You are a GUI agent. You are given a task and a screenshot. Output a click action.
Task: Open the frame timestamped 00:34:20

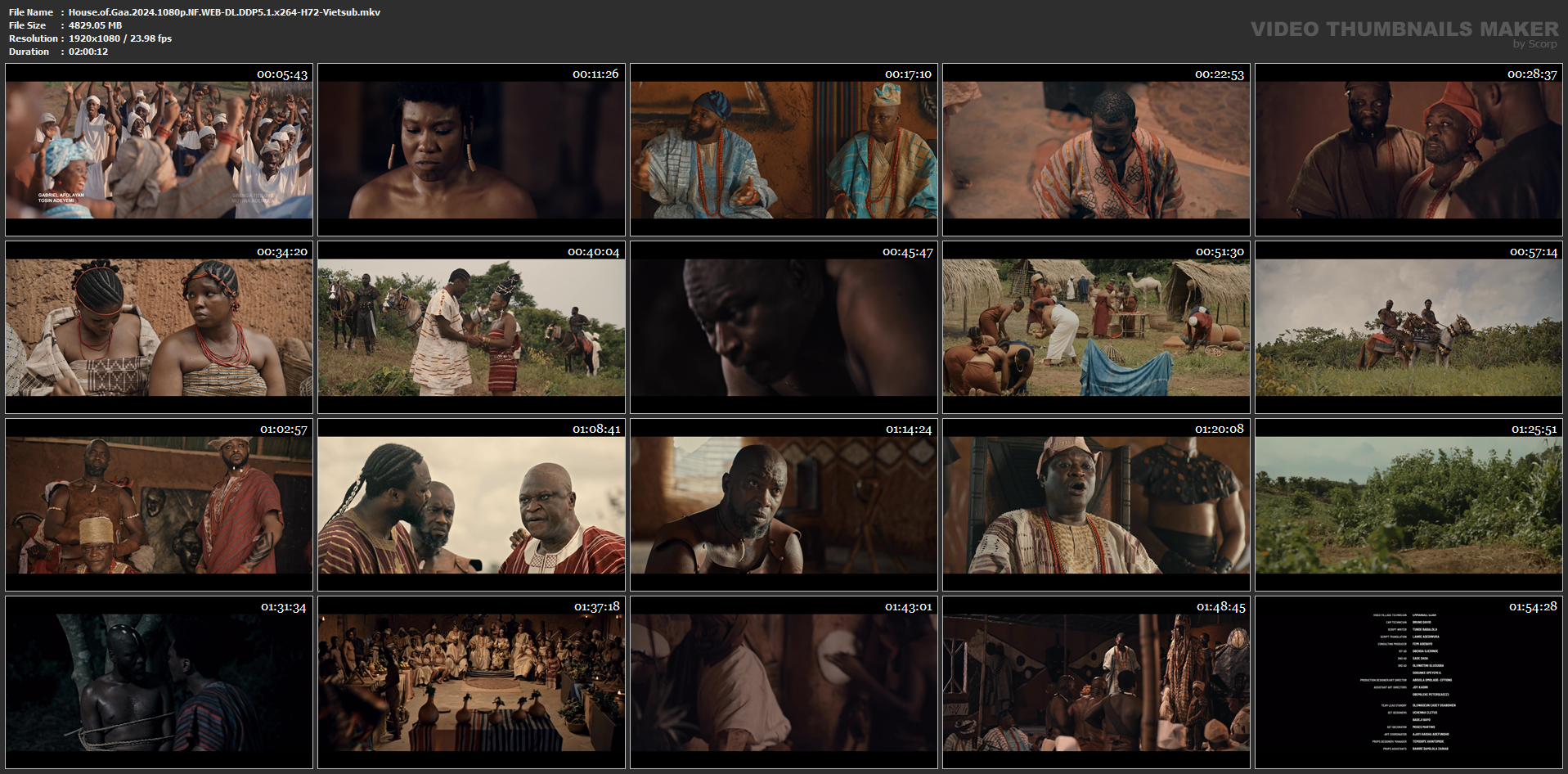coord(159,327)
